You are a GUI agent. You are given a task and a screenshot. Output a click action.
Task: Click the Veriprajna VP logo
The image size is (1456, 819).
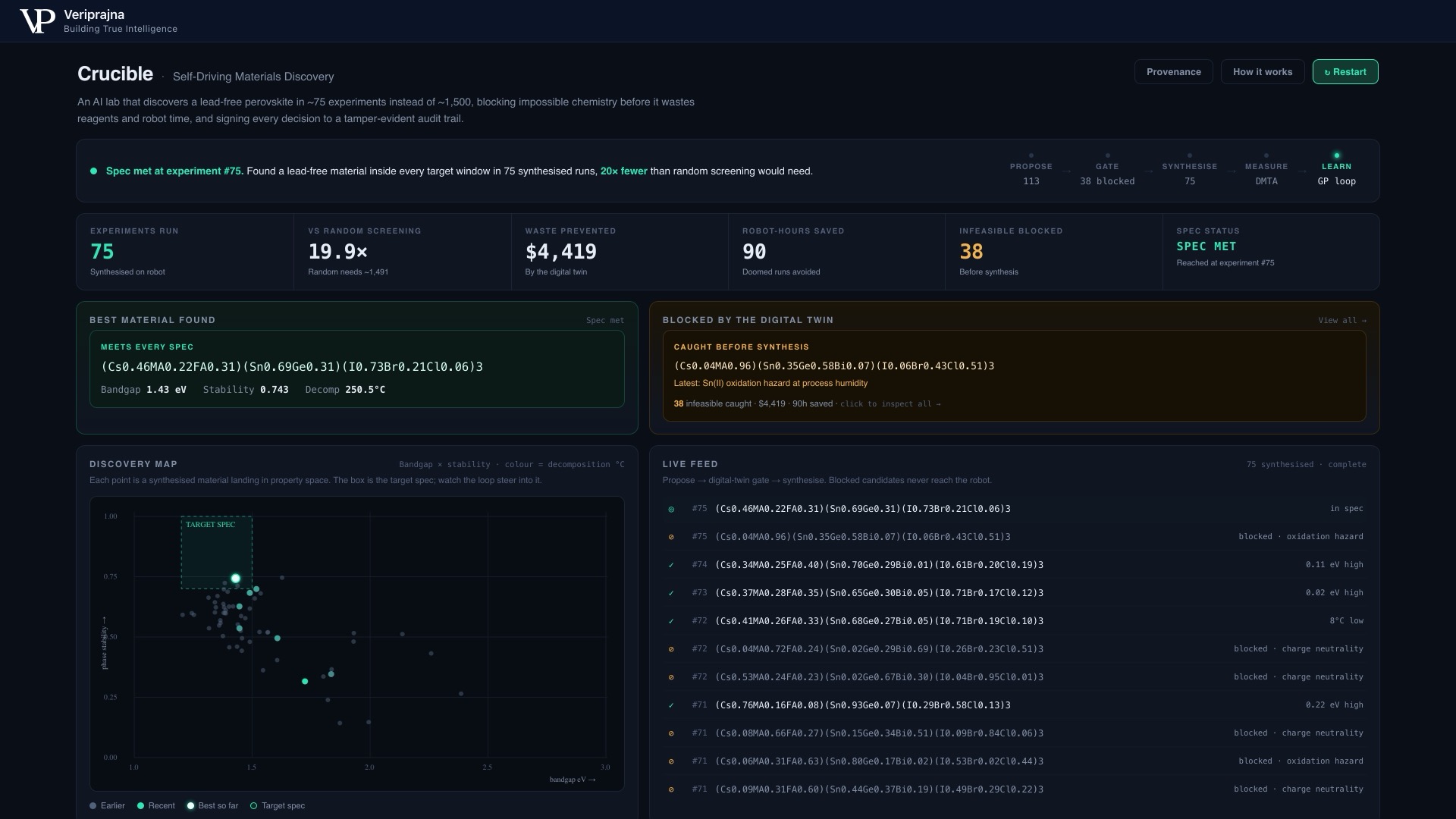coord(37,21)
